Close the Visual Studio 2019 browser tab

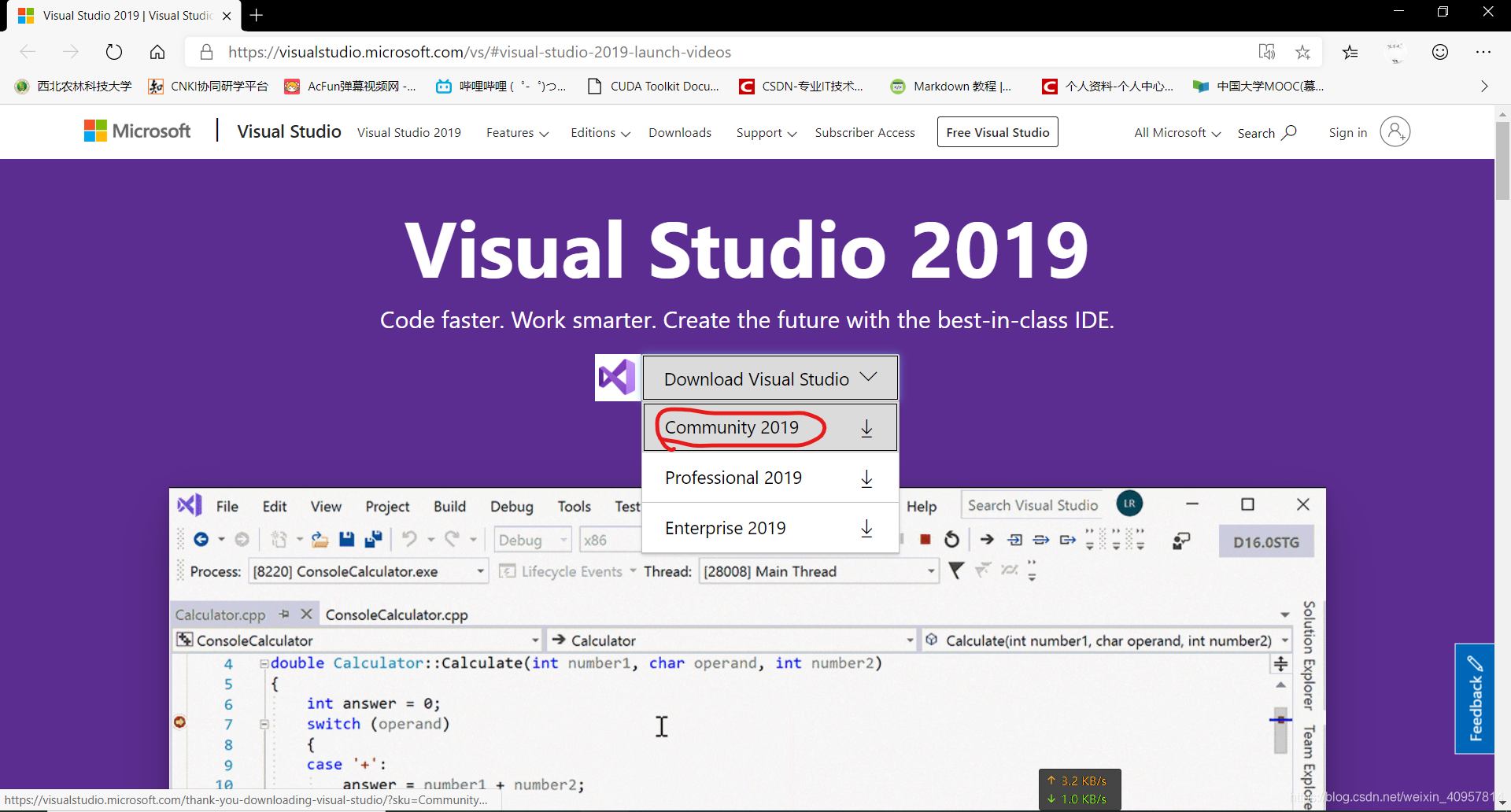[227, 16]
